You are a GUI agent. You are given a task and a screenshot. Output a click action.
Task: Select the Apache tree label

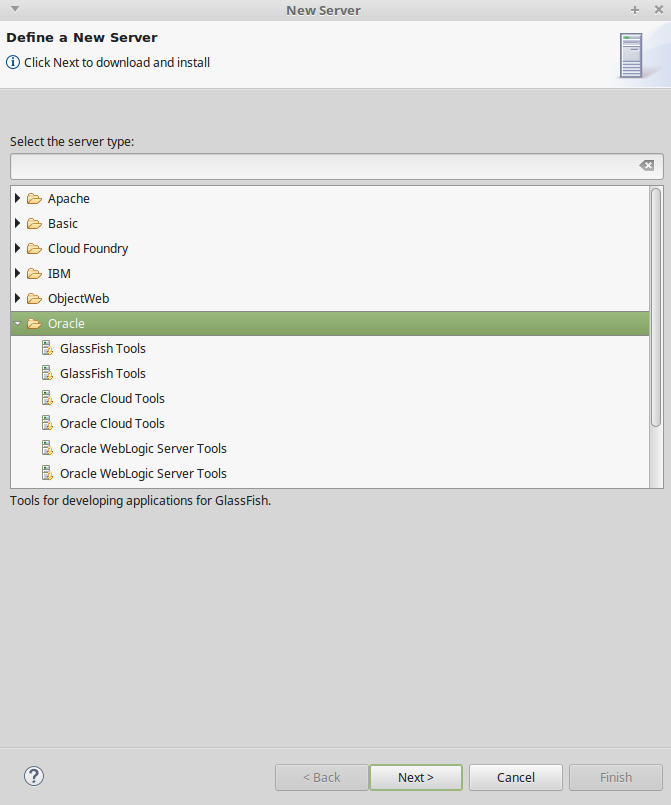pyautogui.click(x=69, y=199)
